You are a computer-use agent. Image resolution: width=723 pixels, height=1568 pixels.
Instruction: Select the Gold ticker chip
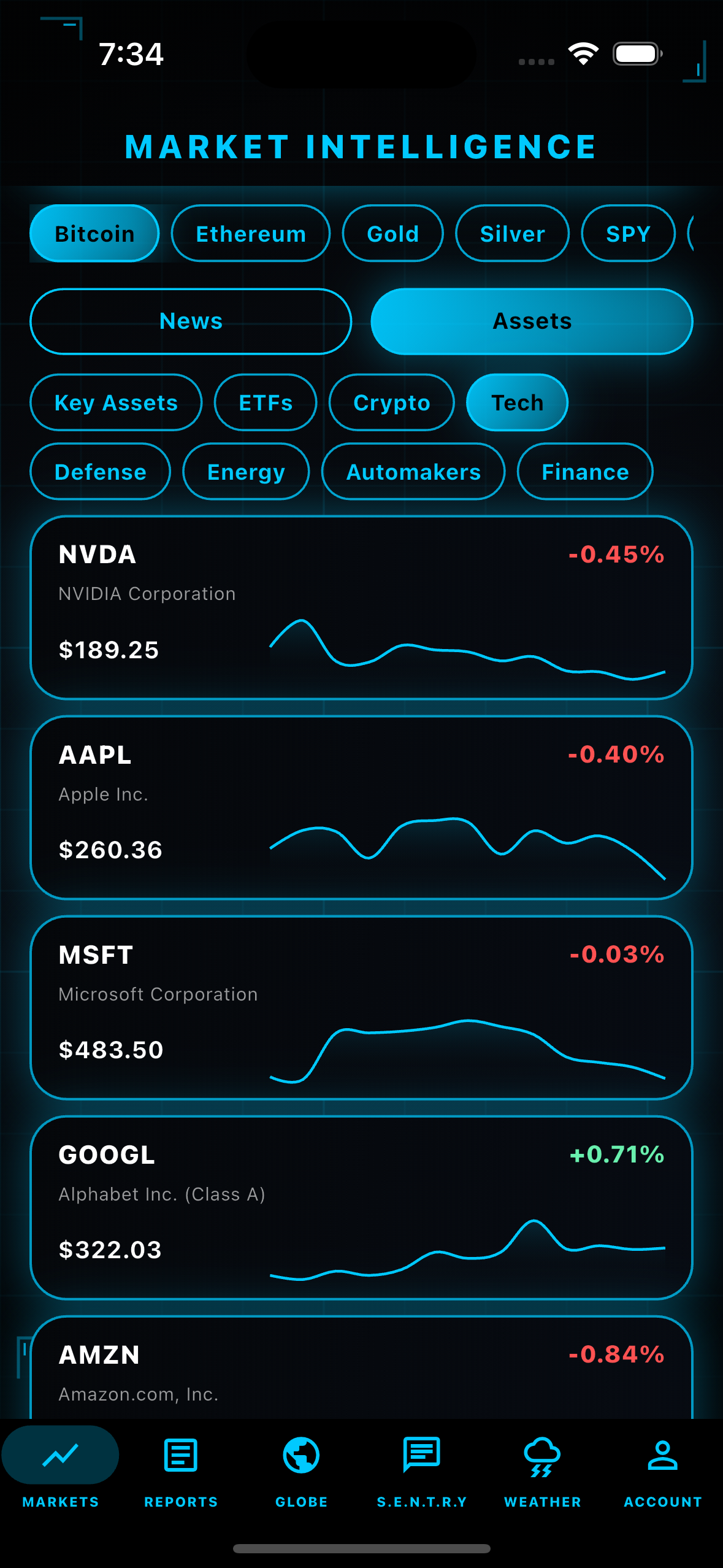(x=392, y=234)
